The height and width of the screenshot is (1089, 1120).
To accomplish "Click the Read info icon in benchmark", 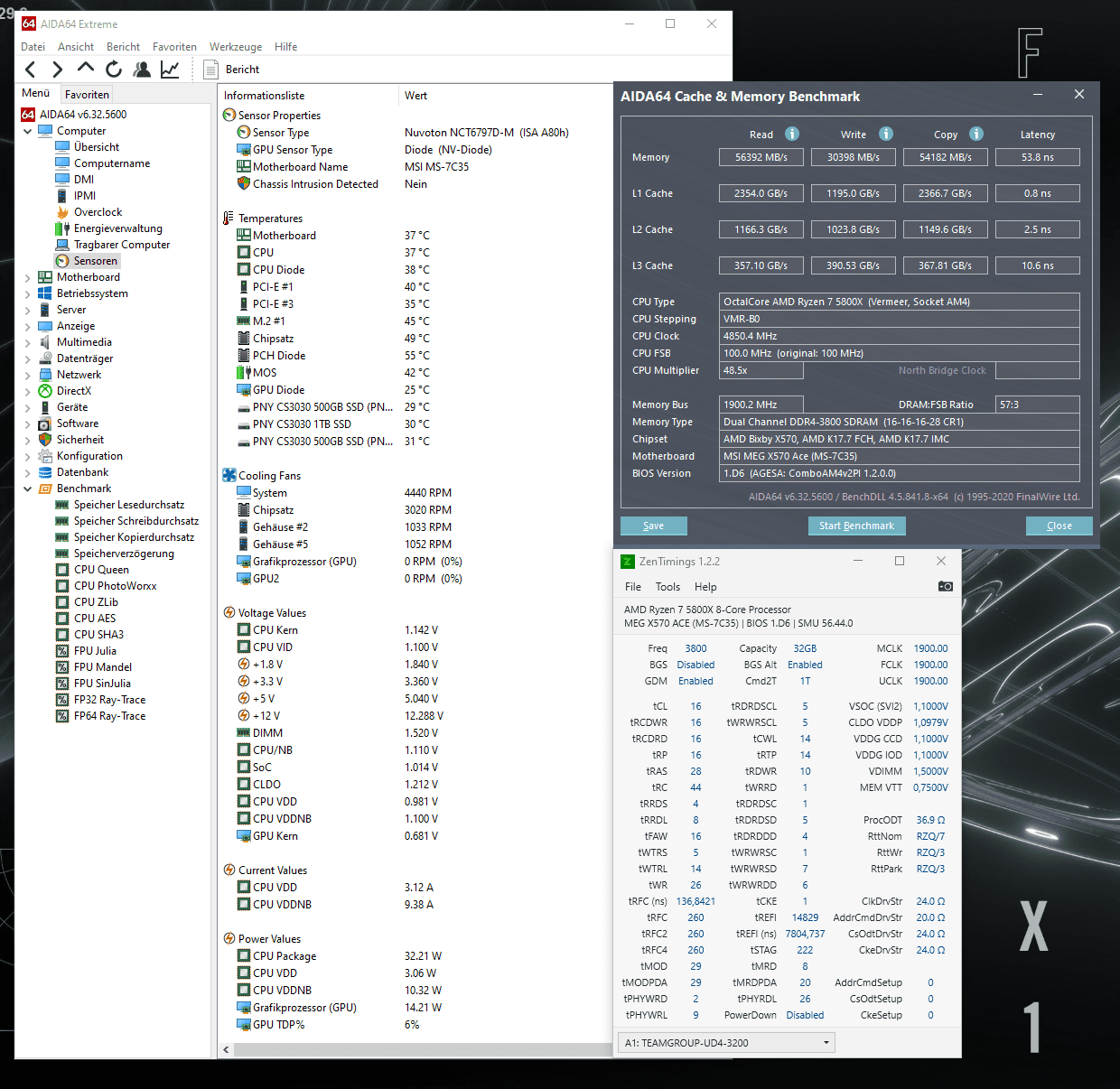I will click(792, 134).
